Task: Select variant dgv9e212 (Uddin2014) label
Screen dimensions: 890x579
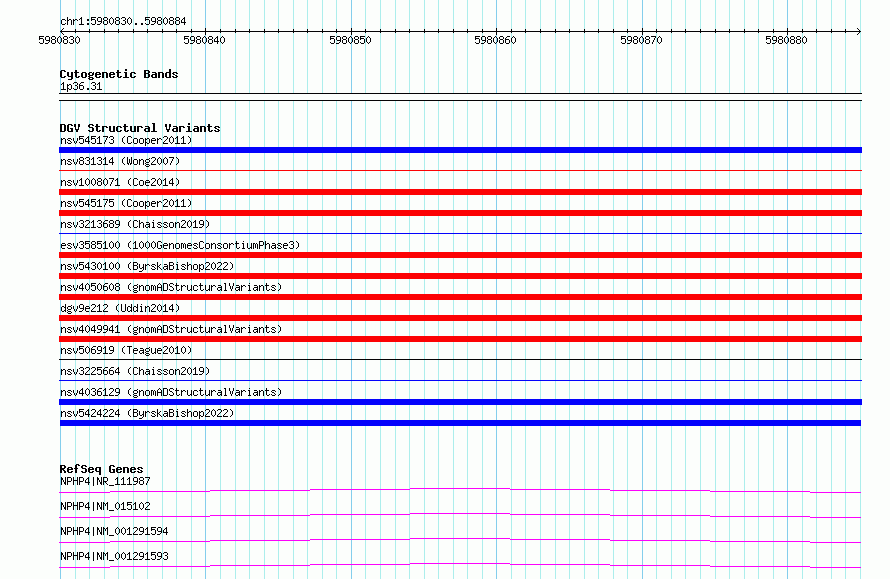Action: pyautogui.click(x=120, y=308)
